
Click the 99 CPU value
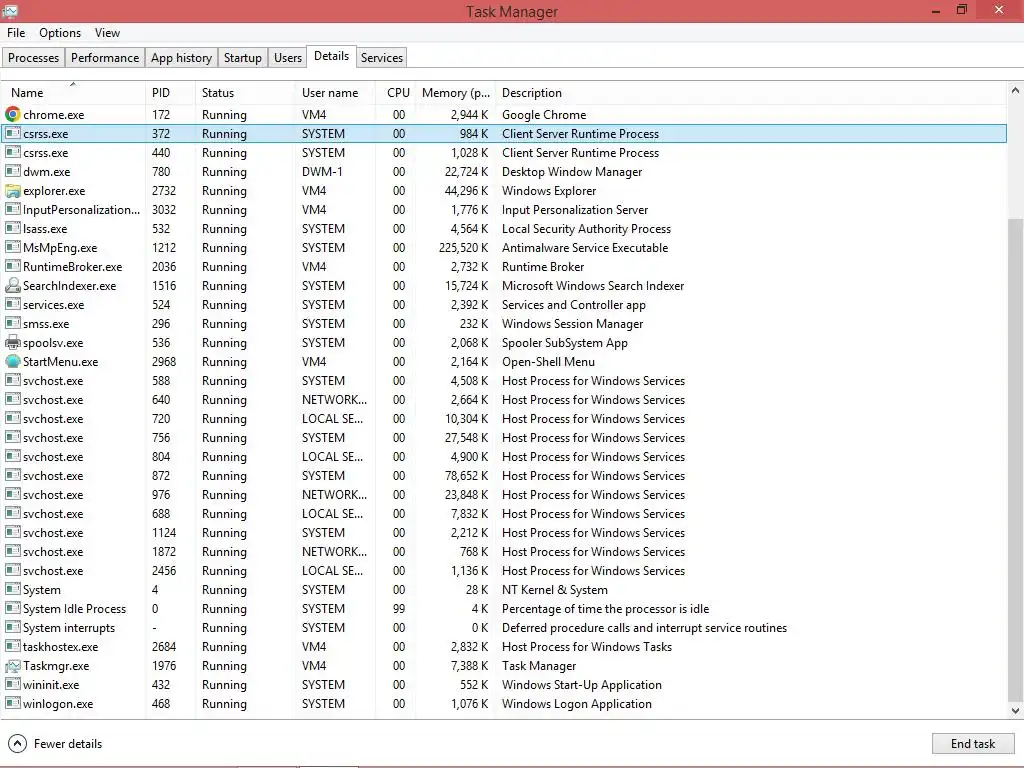point(398,609)
